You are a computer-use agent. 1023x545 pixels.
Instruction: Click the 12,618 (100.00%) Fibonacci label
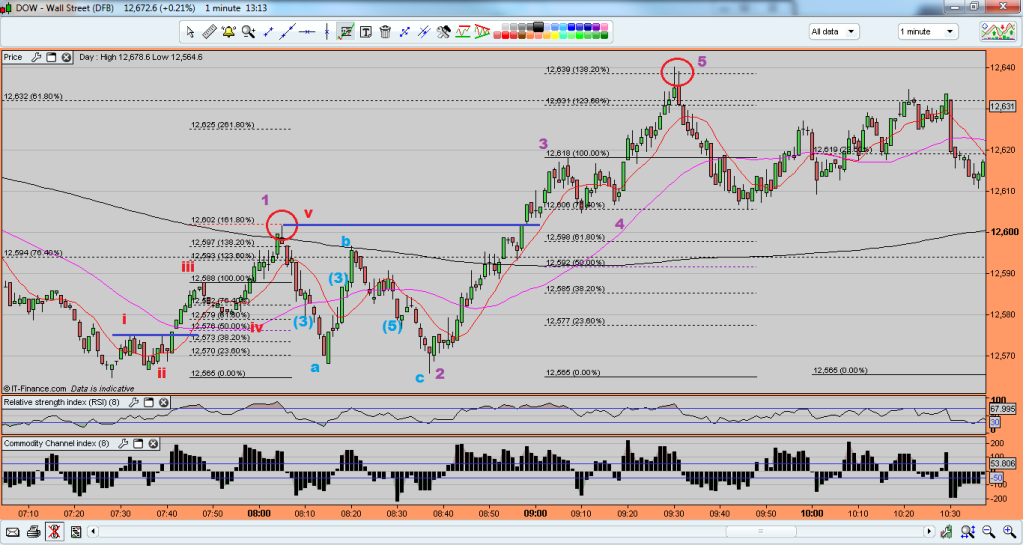point(577,153)
